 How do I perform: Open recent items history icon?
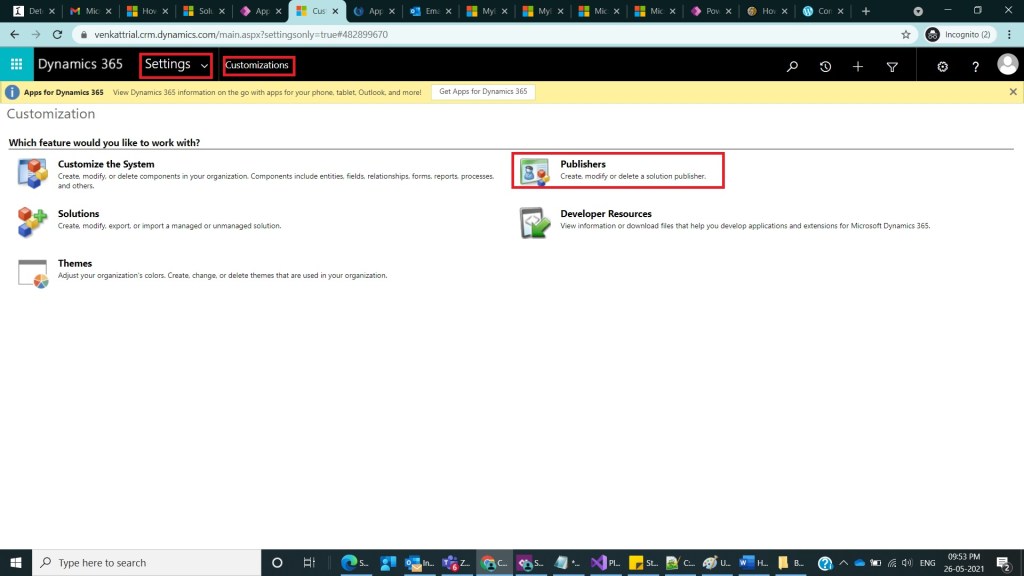825,66
